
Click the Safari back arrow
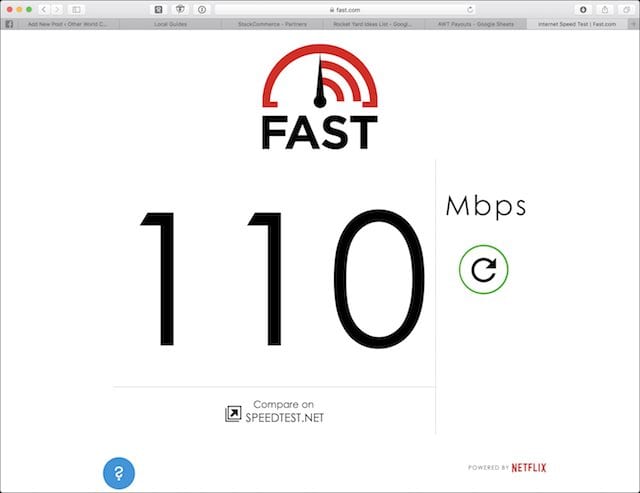click(44, 9)
